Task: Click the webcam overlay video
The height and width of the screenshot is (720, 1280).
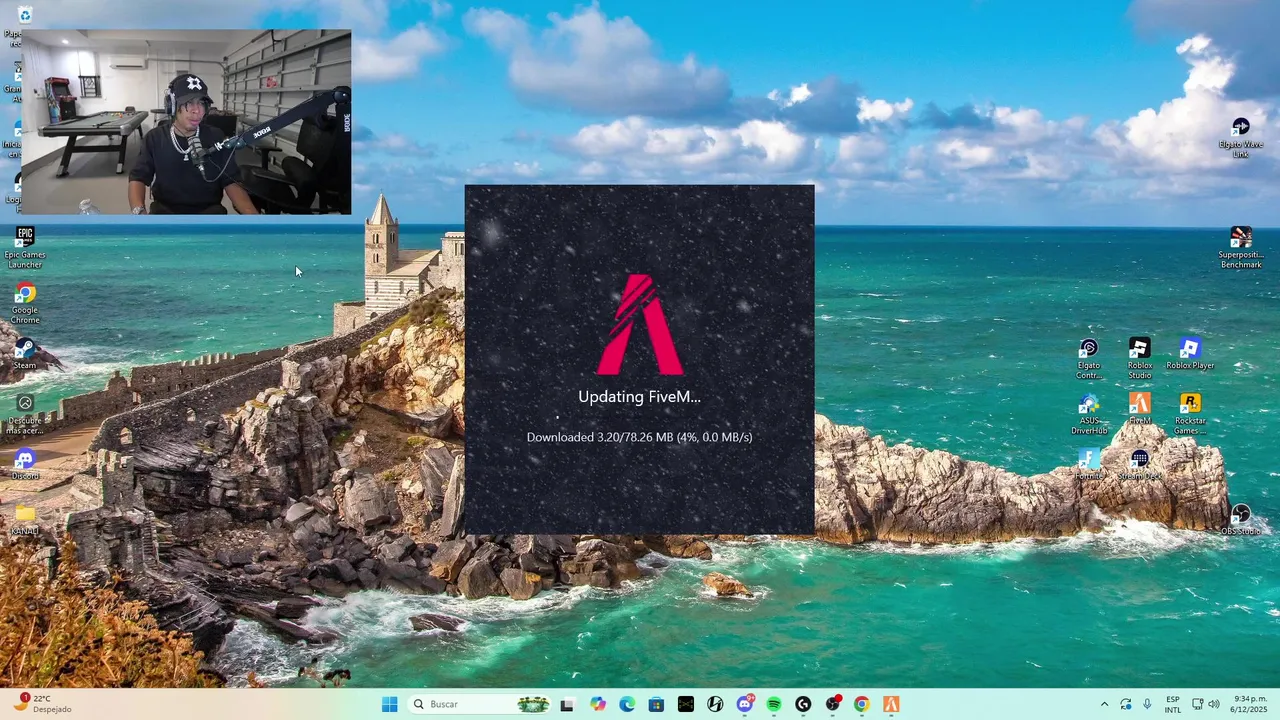Action: coord(186,121)
